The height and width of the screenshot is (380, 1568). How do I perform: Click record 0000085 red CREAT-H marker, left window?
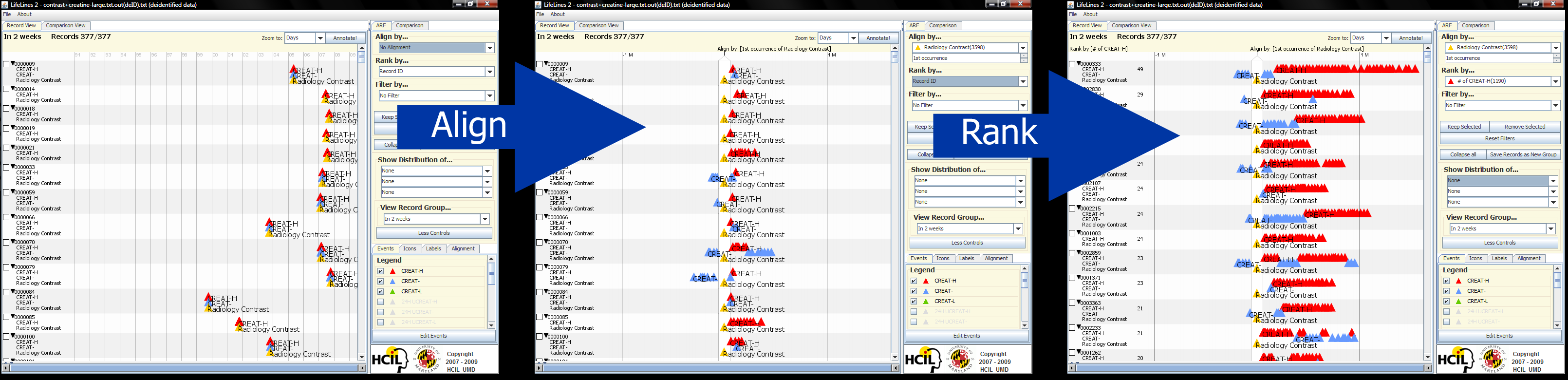pyautogui.click(x=239, y=322)
